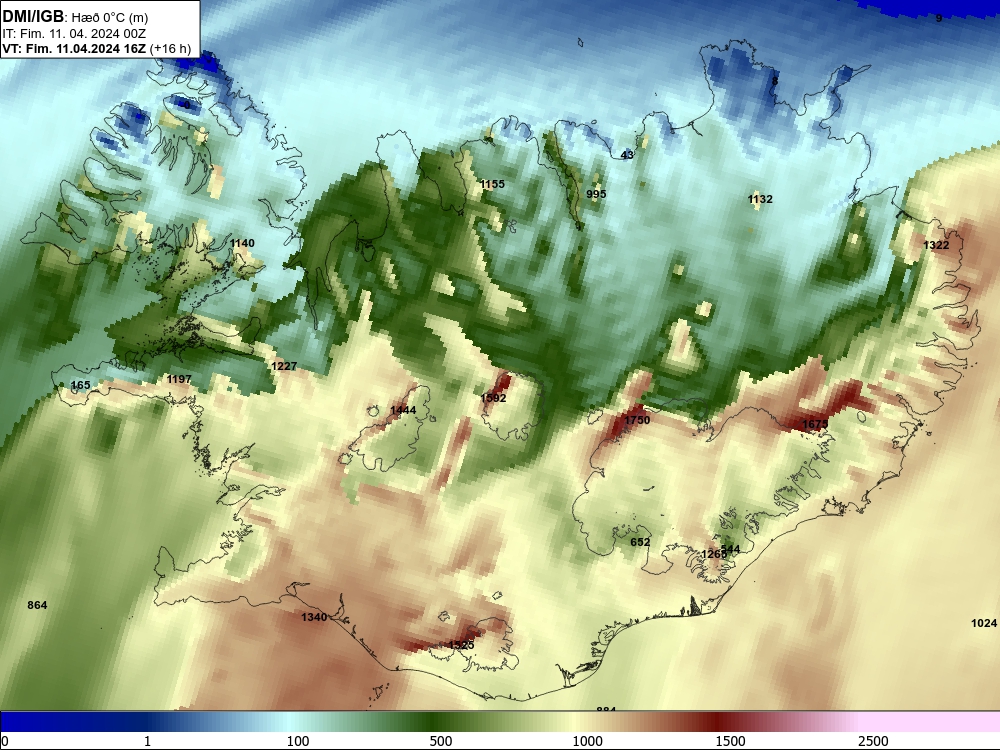Click the 1132 height label on map
The height and width of the screenshot is (750, 1000).
pyautogui.click(x=760, y=199)
